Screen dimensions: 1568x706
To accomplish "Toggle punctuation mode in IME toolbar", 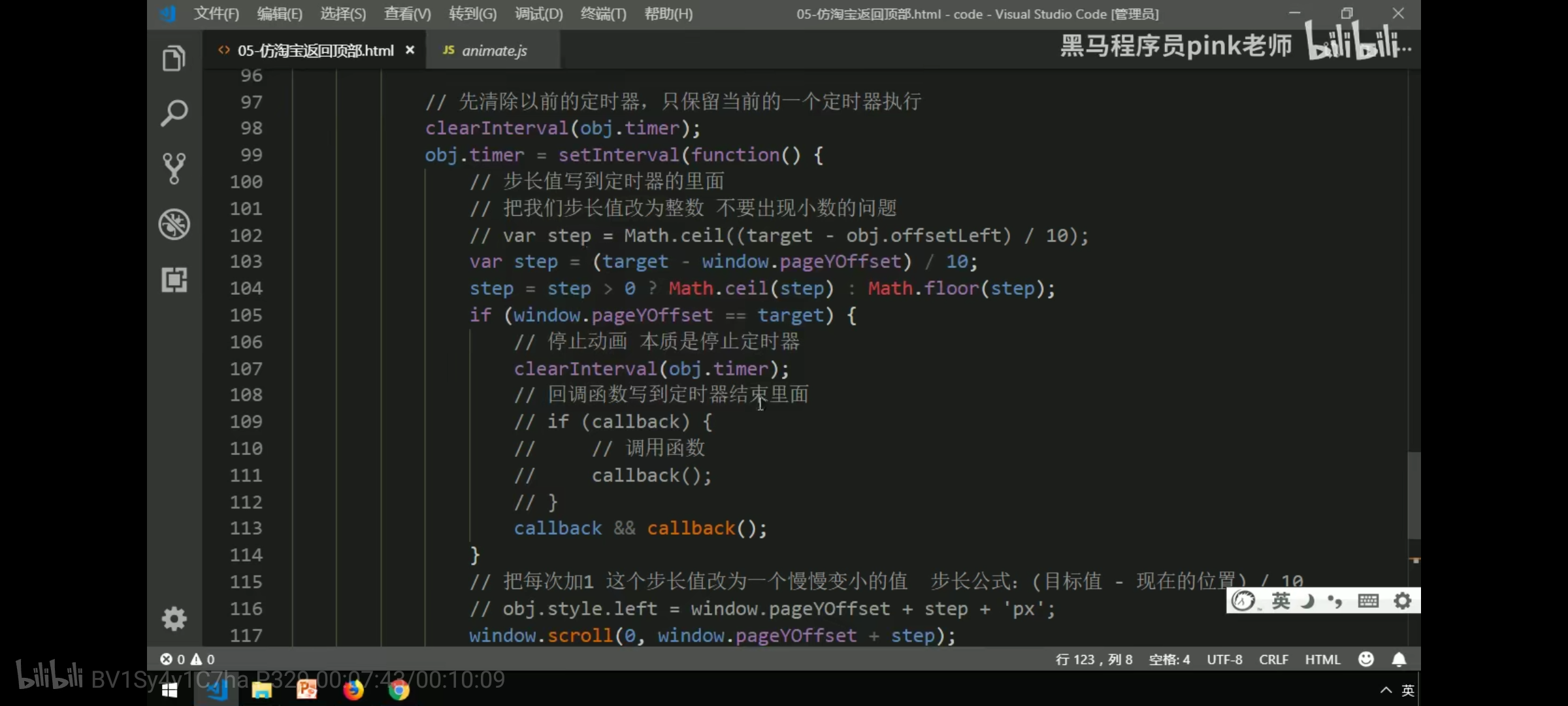I will [1335, 600].
